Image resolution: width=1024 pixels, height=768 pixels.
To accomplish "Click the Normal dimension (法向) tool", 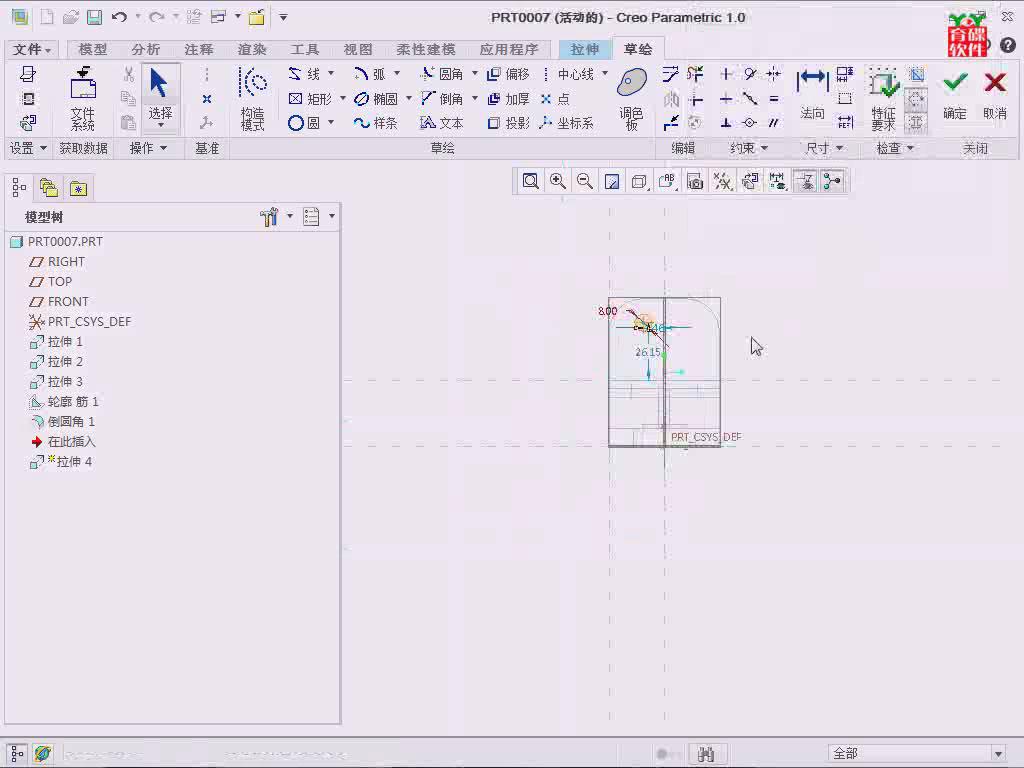I will (812, 94).
